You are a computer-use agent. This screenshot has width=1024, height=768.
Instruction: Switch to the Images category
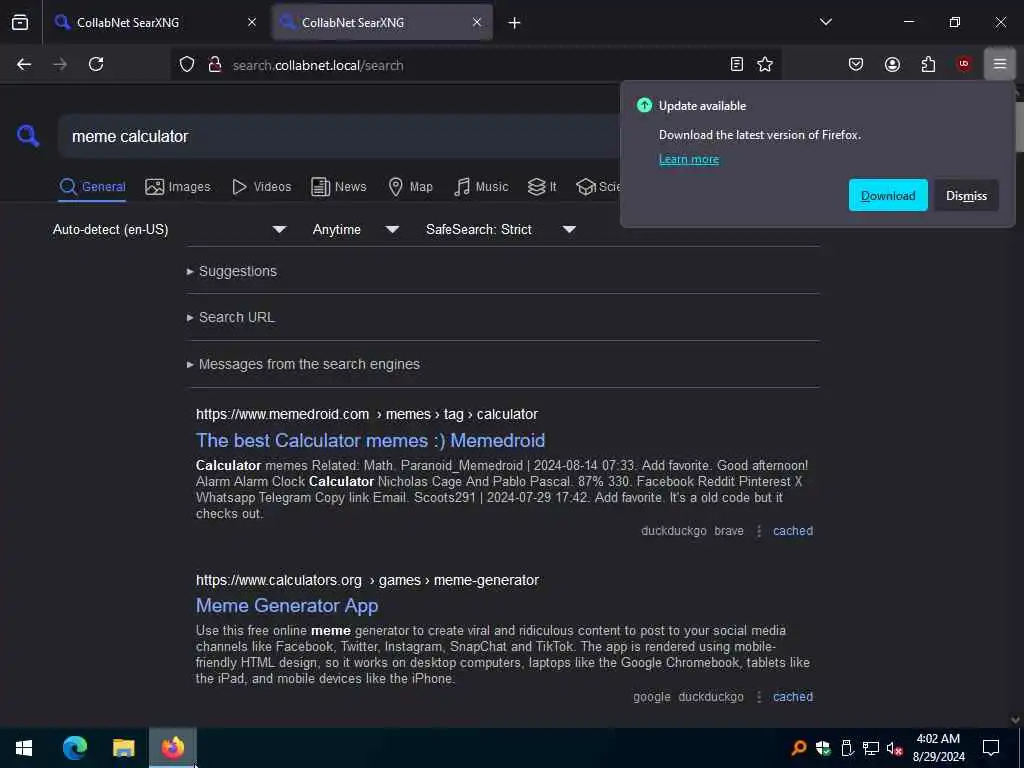tap(178, 187)
